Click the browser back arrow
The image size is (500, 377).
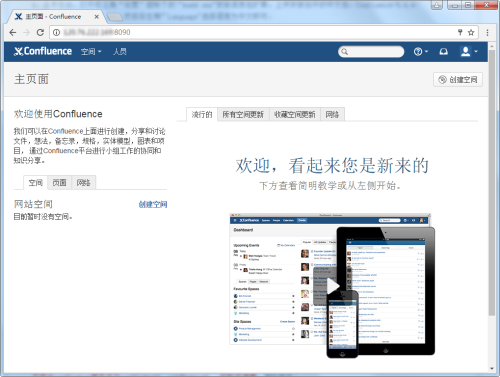pyautogui.click(x=13, y=32)
